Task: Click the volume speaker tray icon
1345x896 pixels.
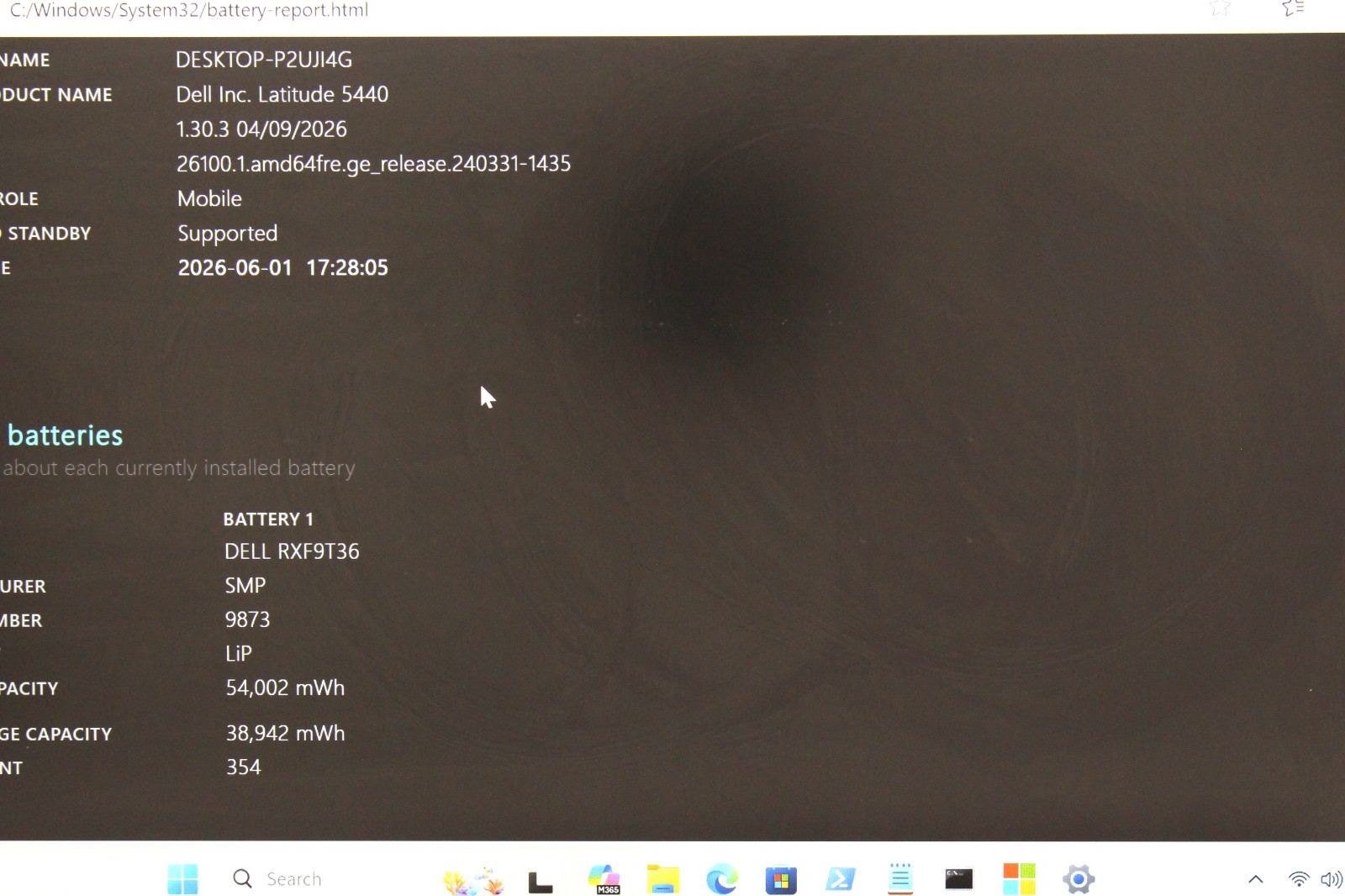Action: pyautogui.click(x=1332, y=879)
